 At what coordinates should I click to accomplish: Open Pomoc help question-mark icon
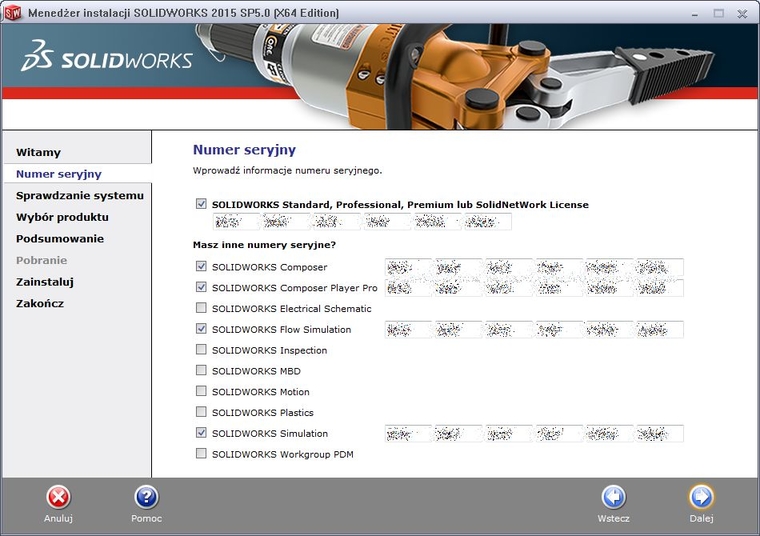click(x=146, y=497)
